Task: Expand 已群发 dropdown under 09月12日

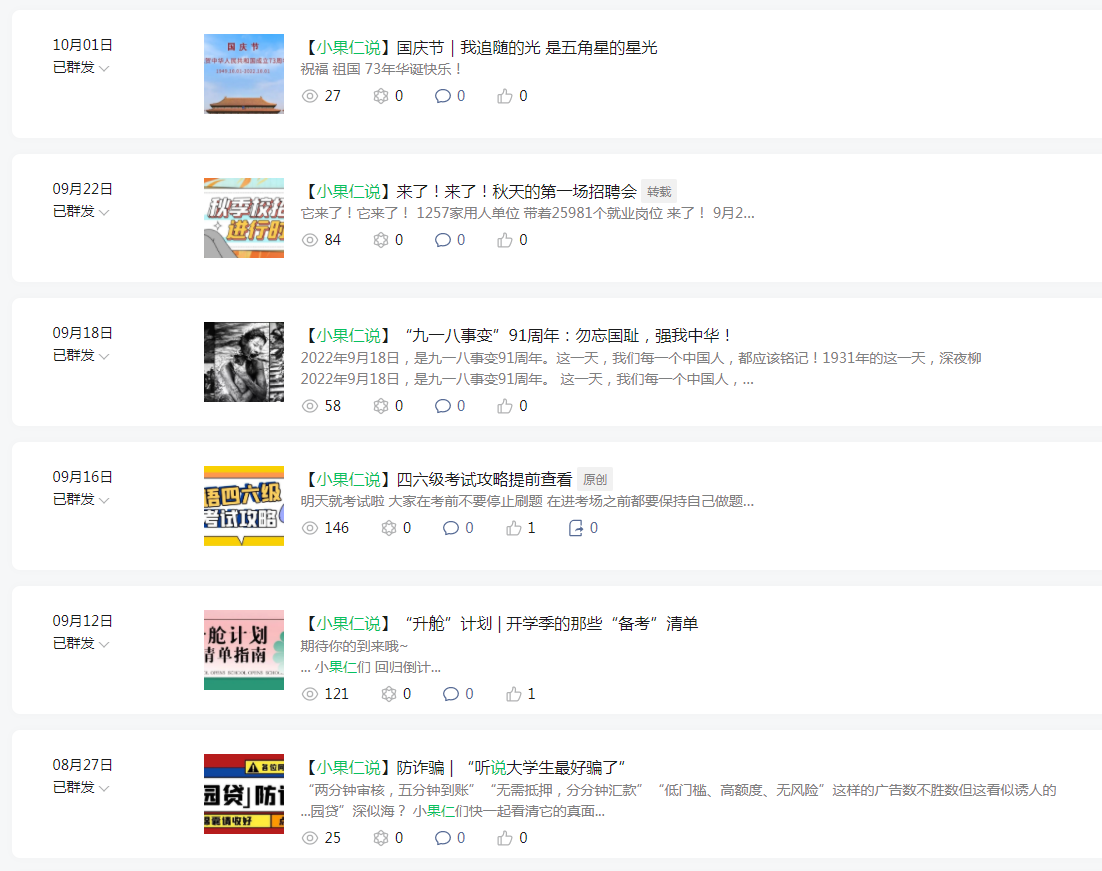Action: click(x=81, y=644)
